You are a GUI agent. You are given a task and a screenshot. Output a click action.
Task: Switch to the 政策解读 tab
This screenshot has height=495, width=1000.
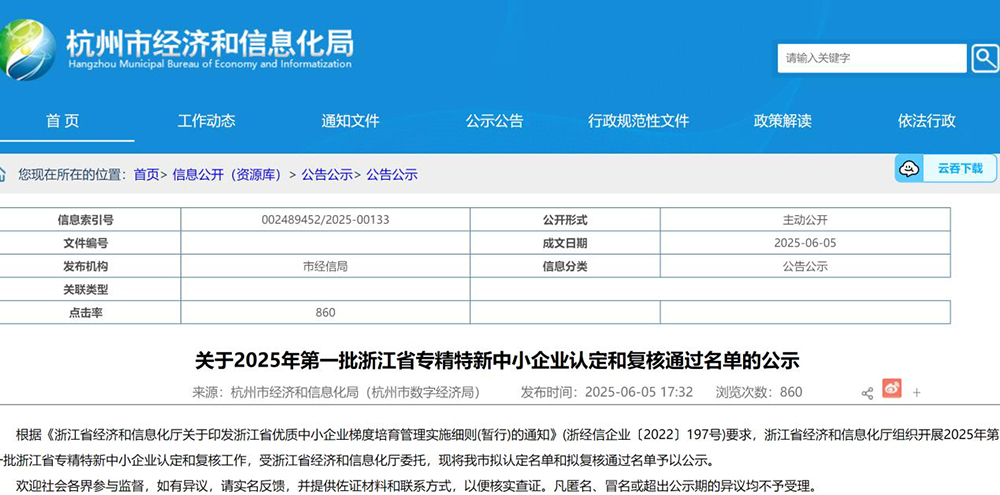782,121
